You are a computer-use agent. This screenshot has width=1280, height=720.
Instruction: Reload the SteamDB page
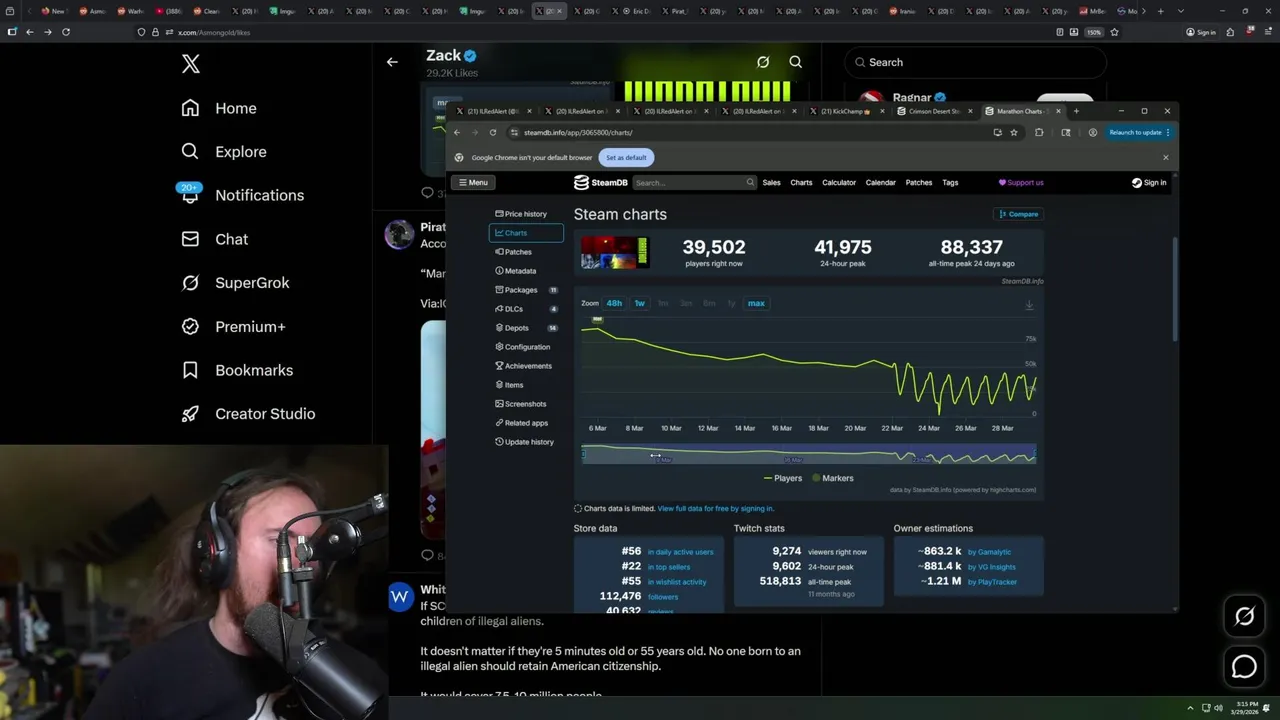click(x=492, y=132)
